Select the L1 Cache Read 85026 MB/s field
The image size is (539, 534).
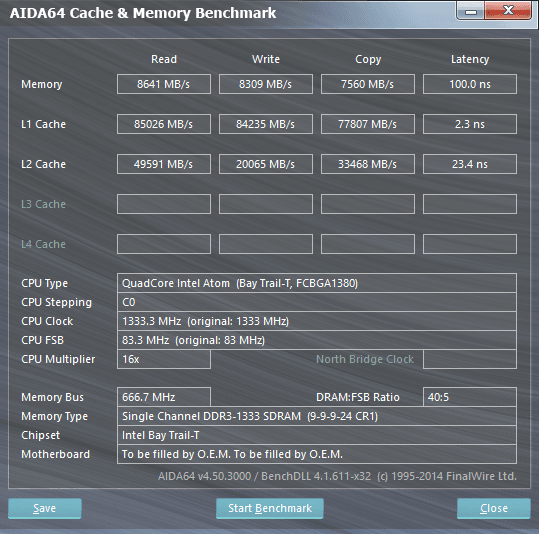pos(164,124)
